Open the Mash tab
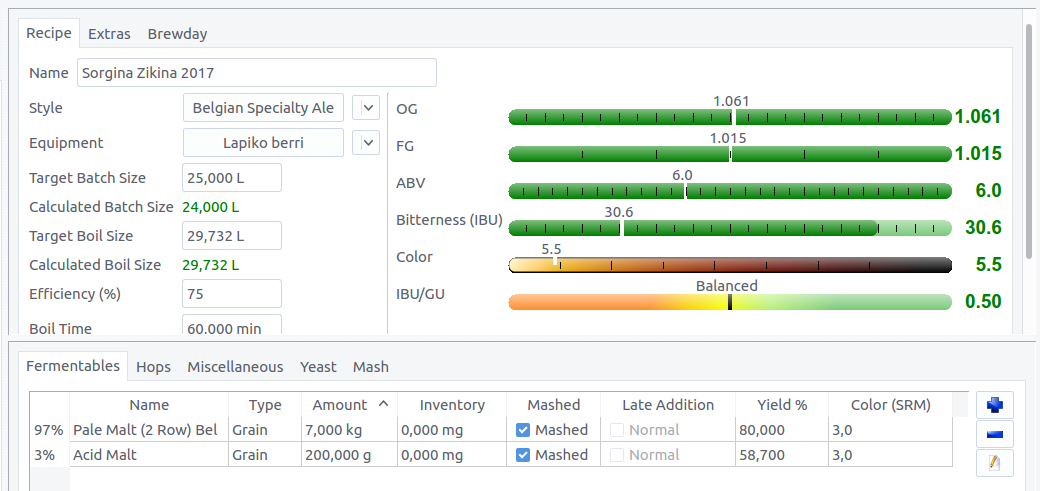This screenshot has height=491, width=1040. pos(370,367)
